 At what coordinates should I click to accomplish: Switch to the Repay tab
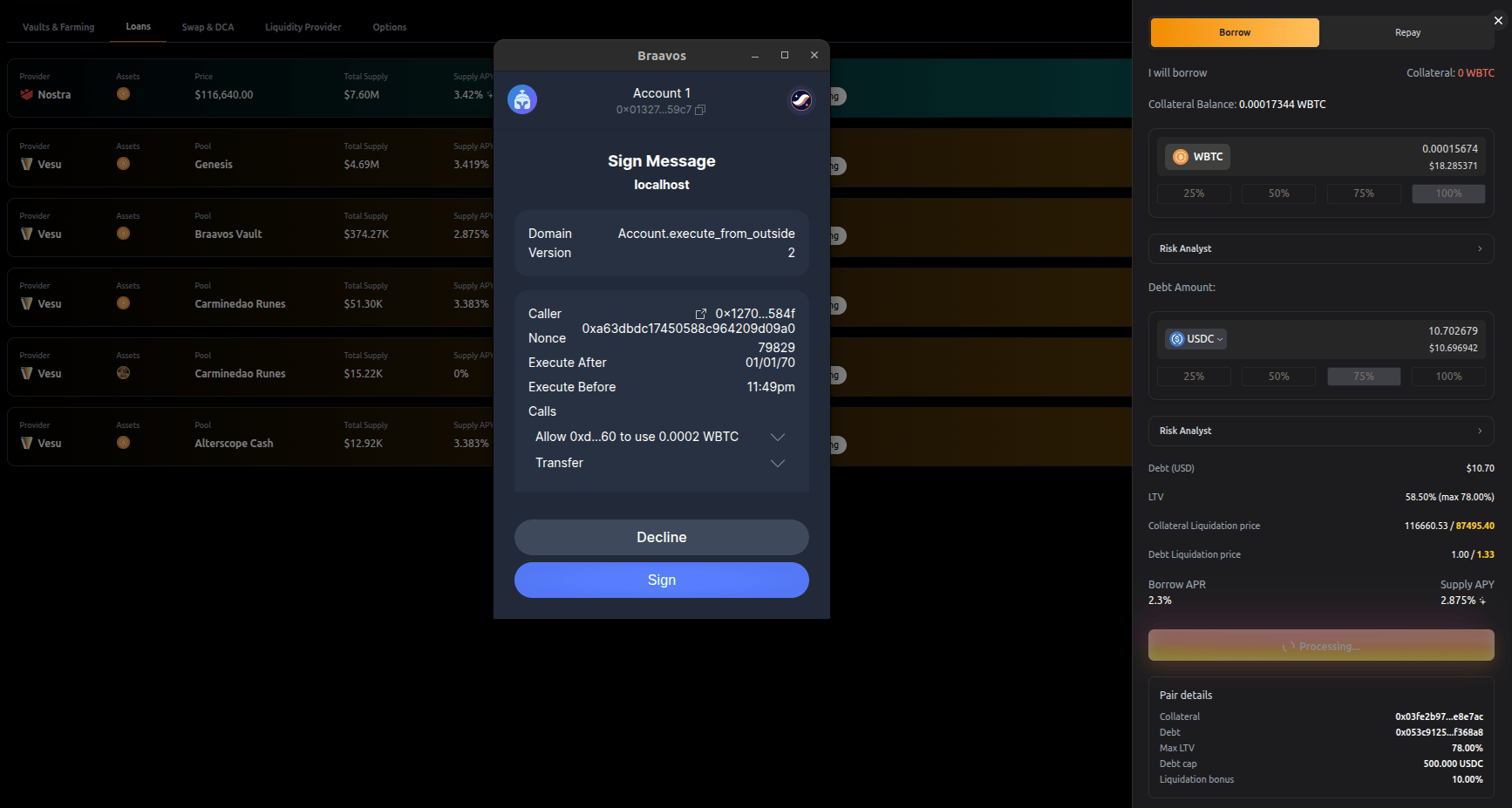[1407, 32]
